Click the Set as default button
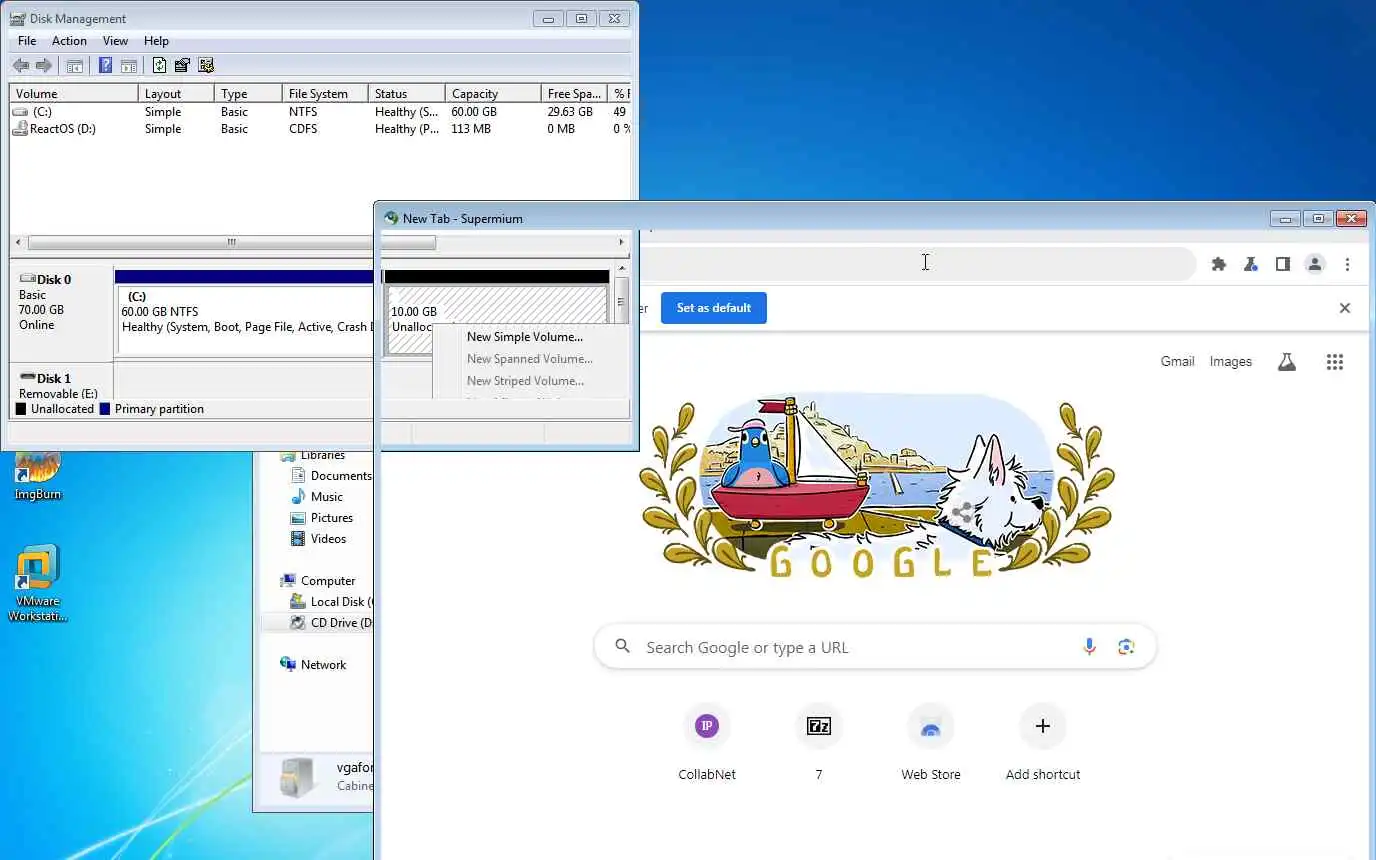Screen dimensions: 1376x860 tap(714, 308)
